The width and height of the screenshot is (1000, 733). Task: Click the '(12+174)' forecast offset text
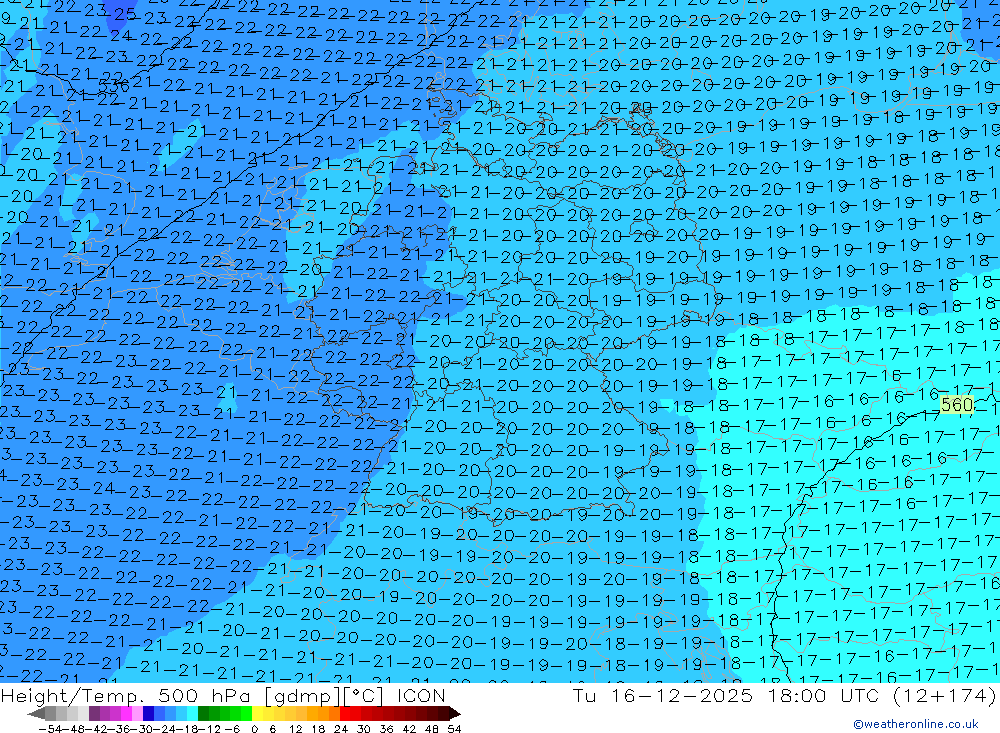944,695
